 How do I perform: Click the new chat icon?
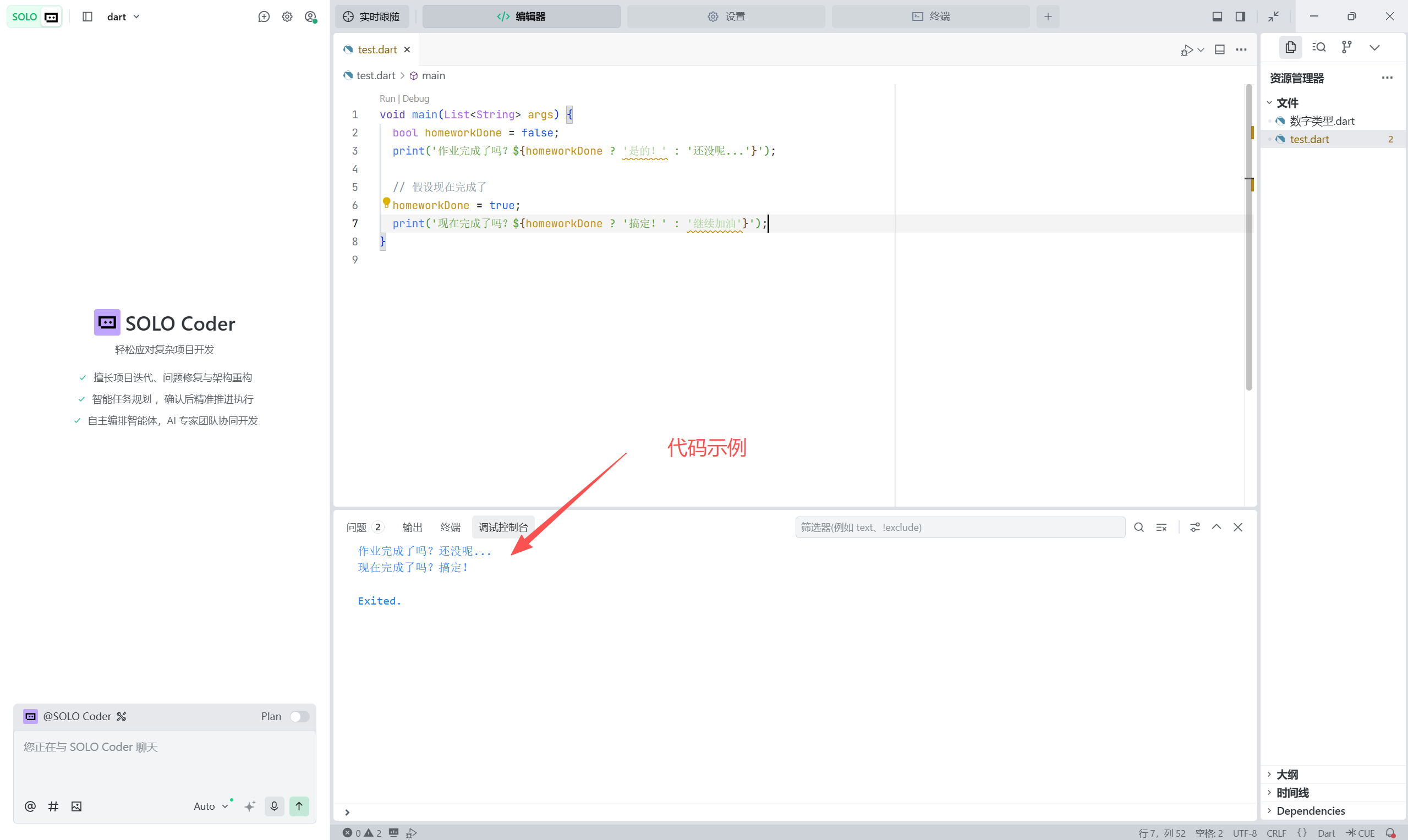pos(263,17)
